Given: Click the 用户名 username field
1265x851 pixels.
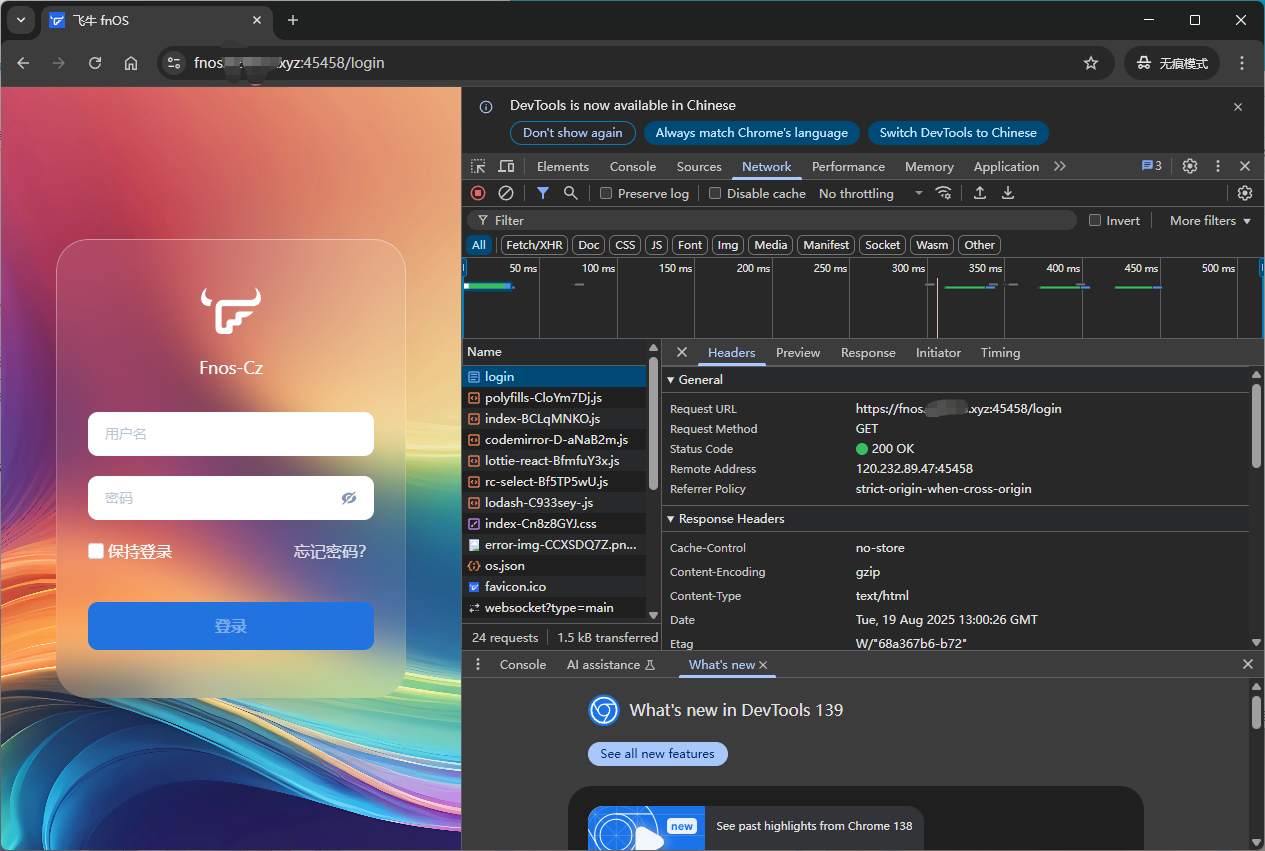Looking at the screenshot, I should [231, 434].
